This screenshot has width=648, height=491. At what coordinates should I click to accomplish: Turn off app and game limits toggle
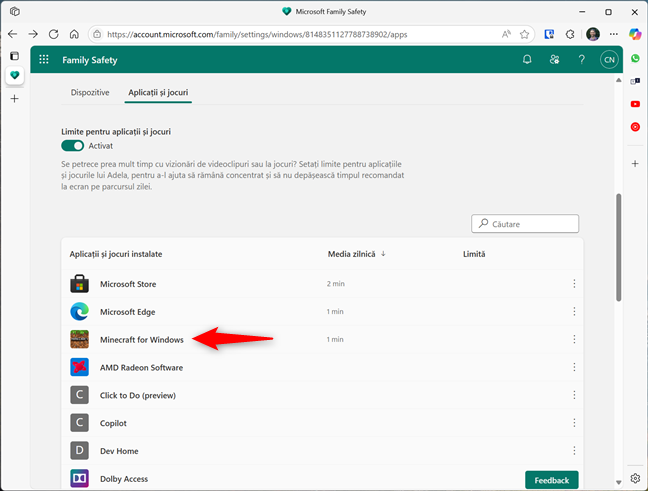point(72,145)
